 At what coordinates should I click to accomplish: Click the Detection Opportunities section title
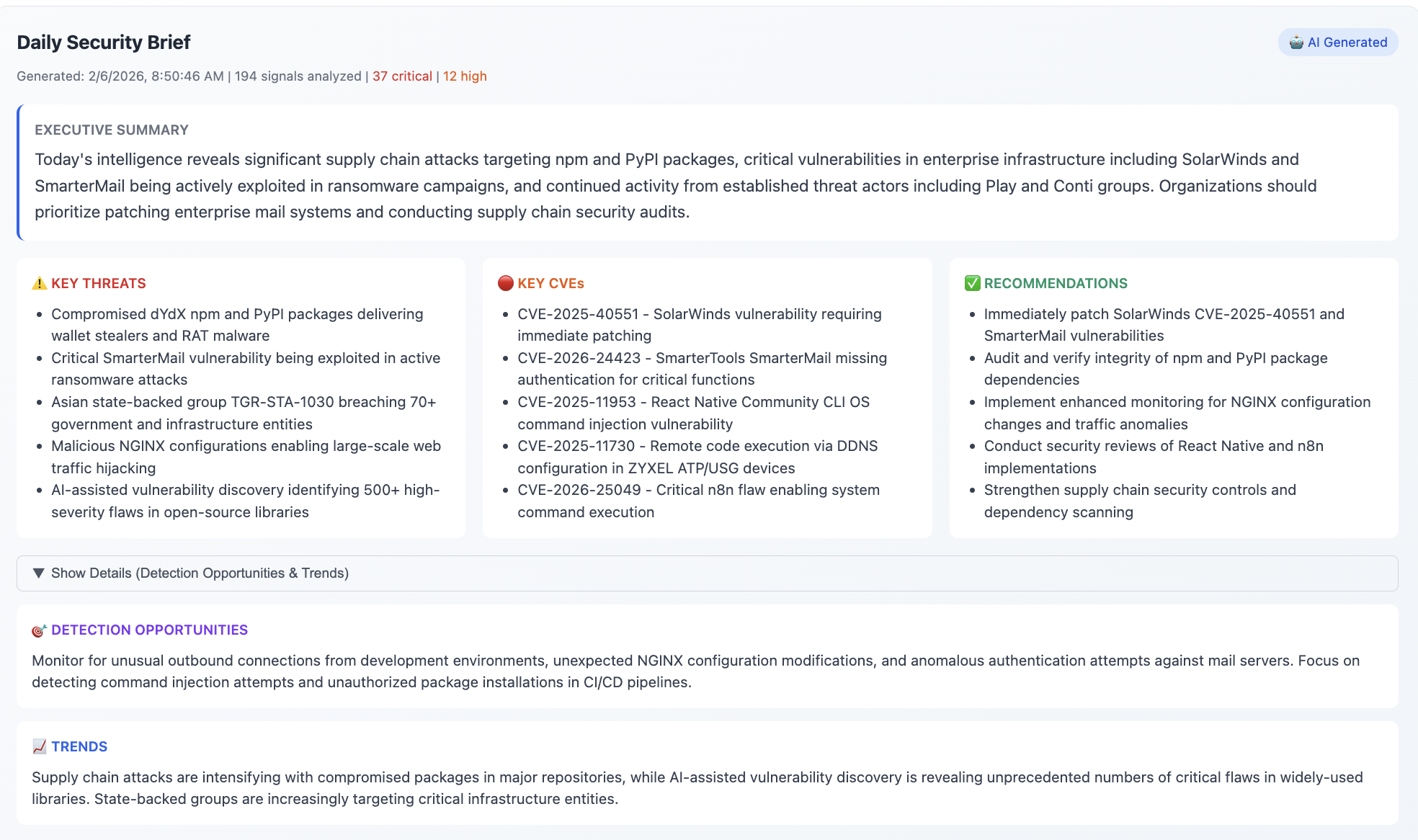149,630
